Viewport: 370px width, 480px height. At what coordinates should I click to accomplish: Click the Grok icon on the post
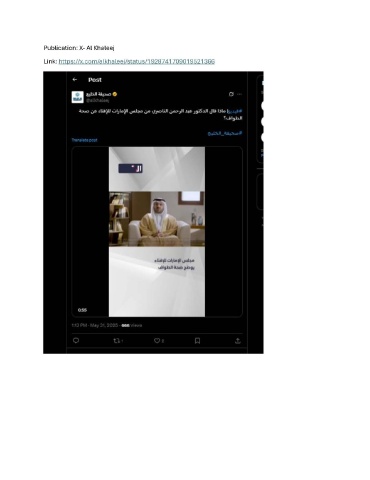[x=231, y=94]
